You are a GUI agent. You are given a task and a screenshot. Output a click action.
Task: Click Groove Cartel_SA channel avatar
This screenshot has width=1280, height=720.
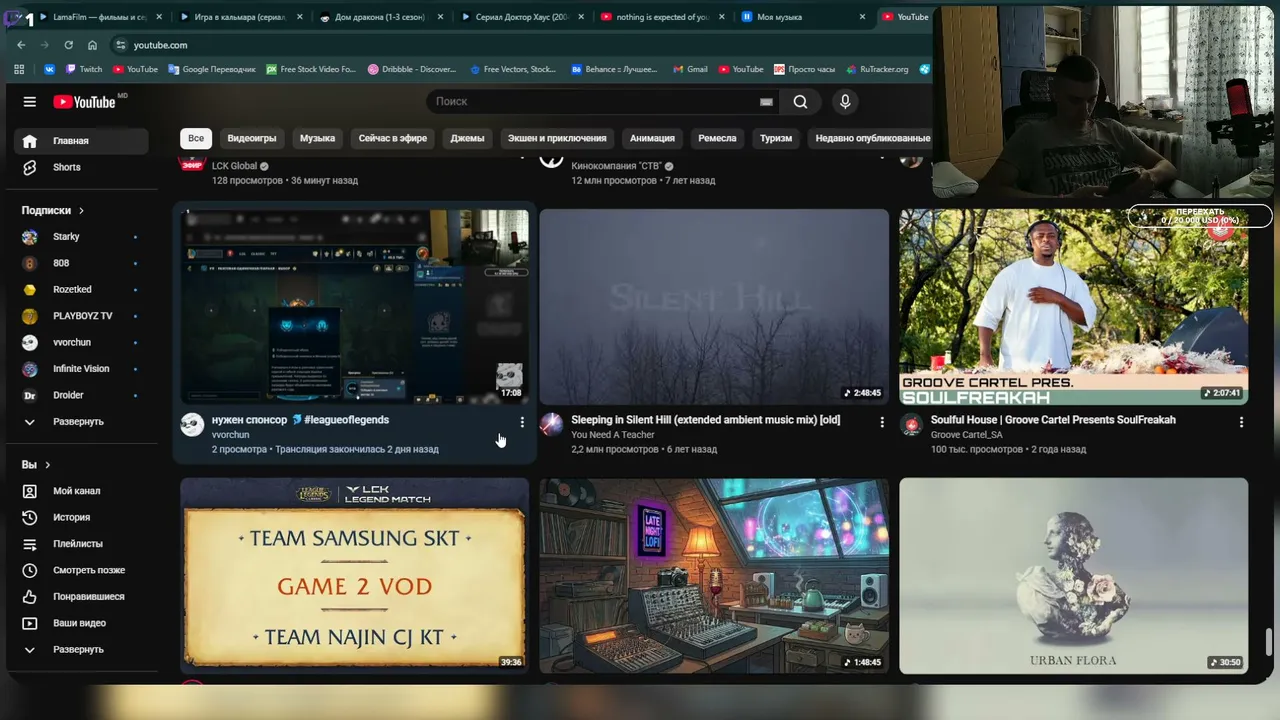tap(911, 425)
